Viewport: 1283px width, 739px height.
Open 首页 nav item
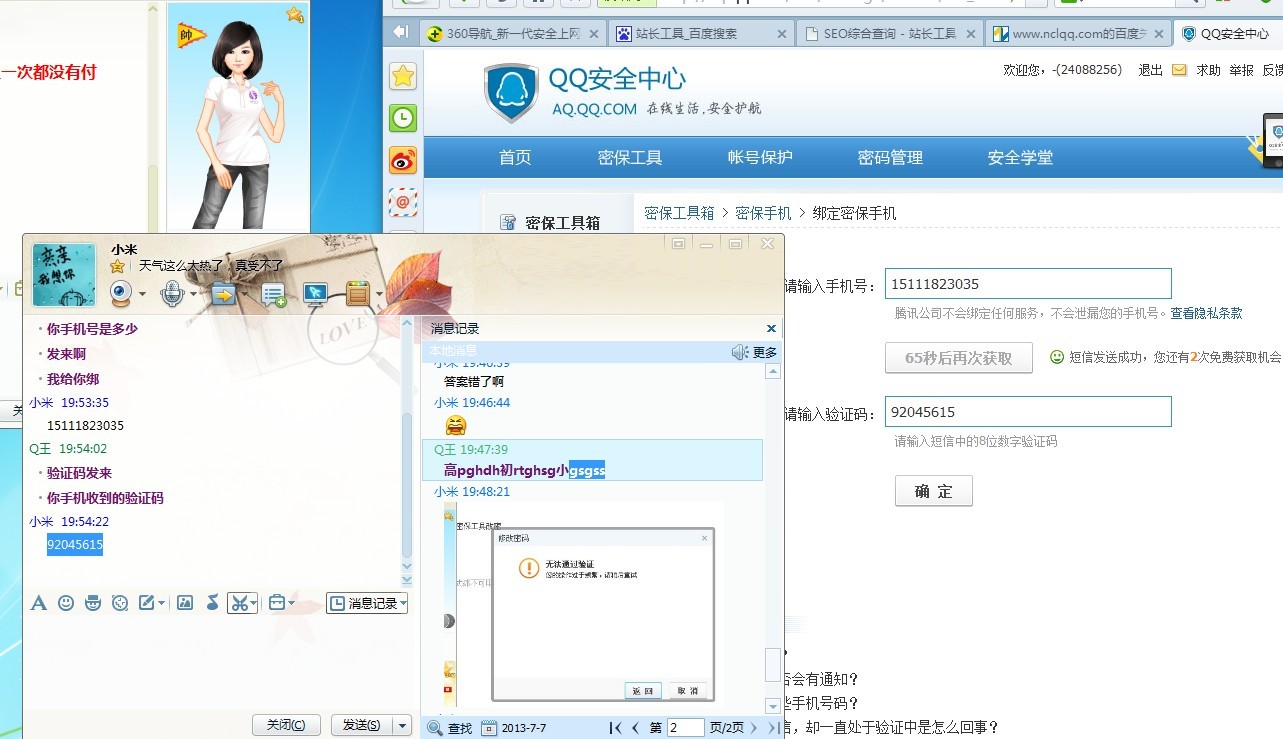515,158
